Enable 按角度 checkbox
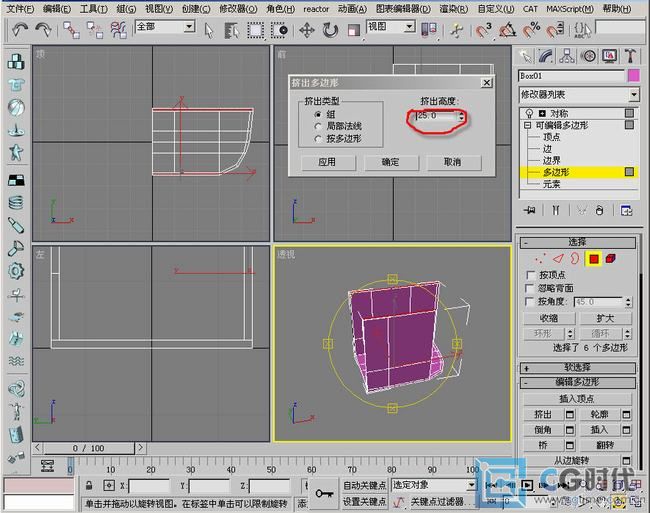650x513 pixels. [530, 302]
